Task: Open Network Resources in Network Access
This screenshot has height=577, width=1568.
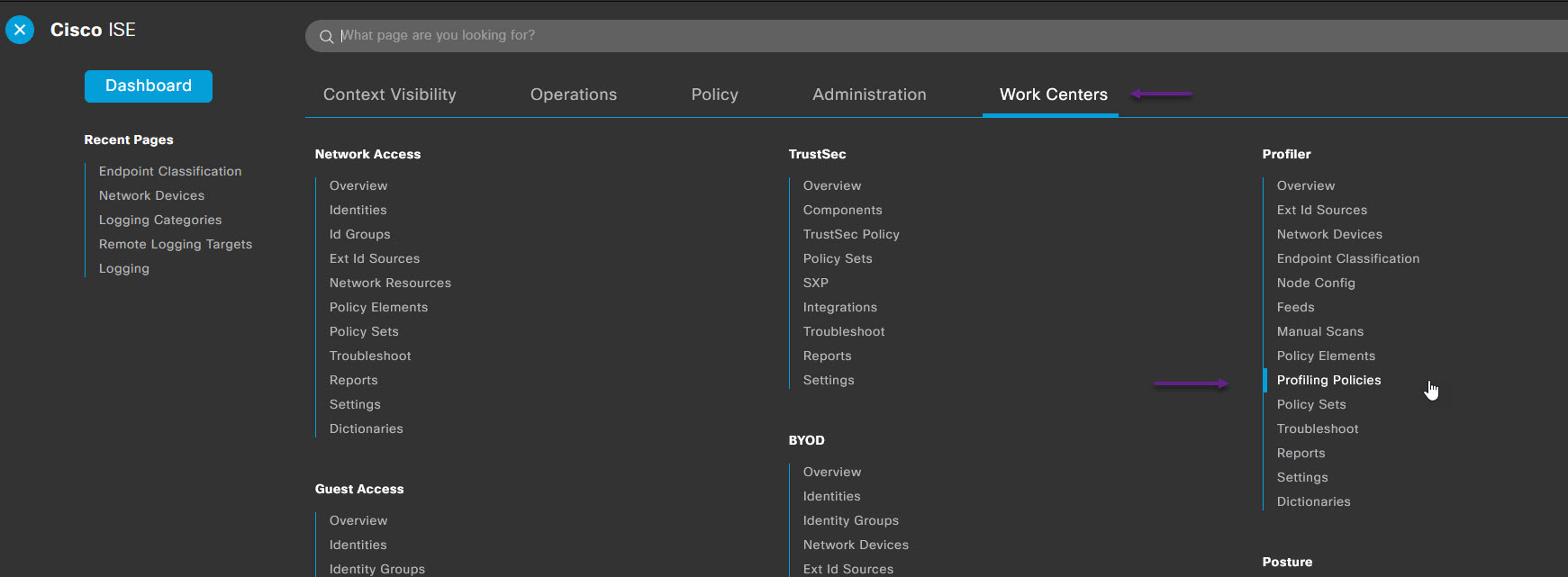Action: click(390, 283)
